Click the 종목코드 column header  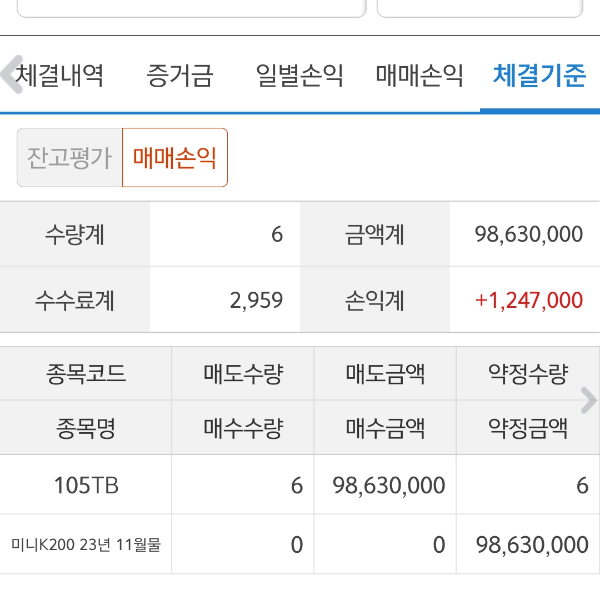86,375
